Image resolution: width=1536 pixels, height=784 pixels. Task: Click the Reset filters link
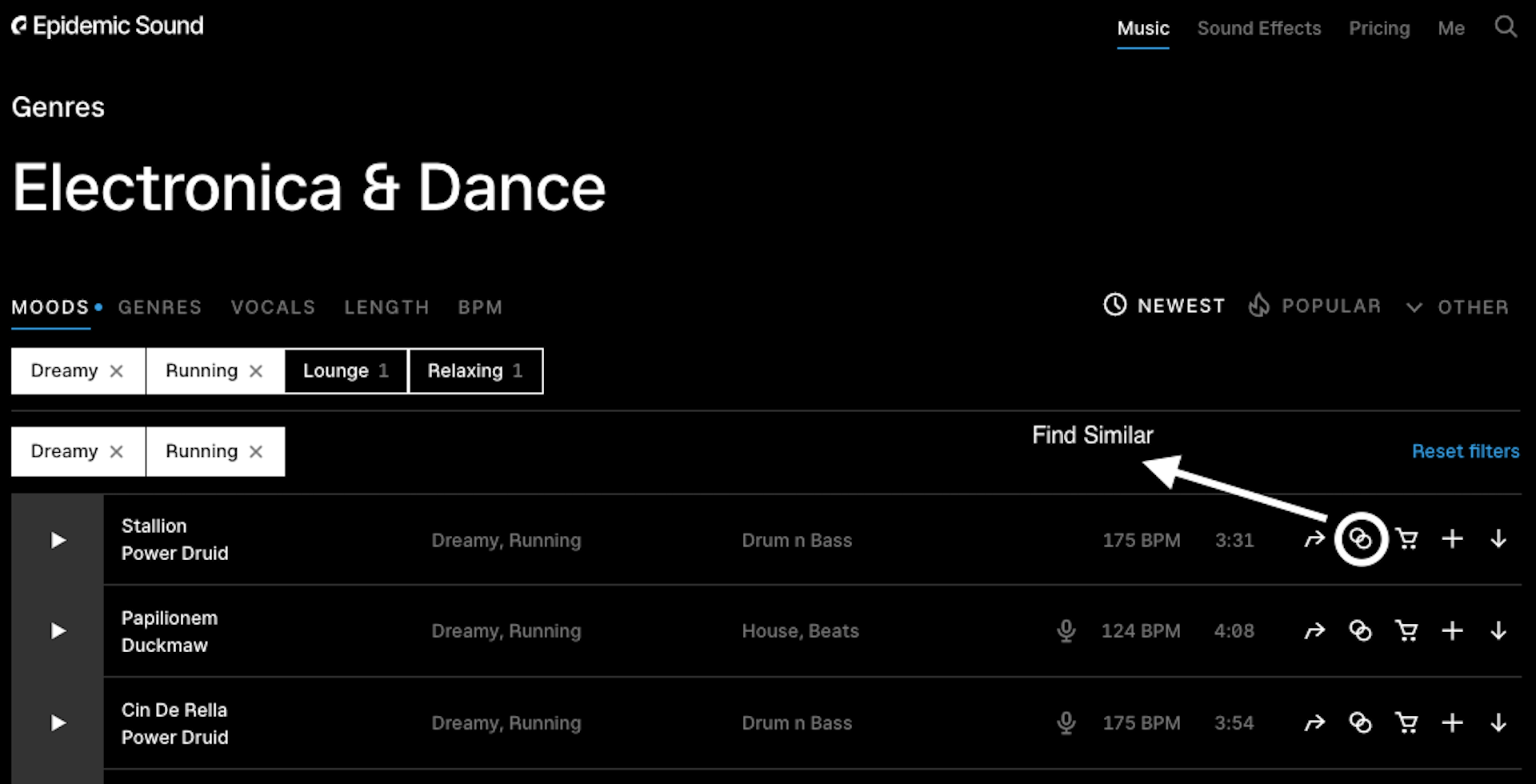(x=1466, y=451)
